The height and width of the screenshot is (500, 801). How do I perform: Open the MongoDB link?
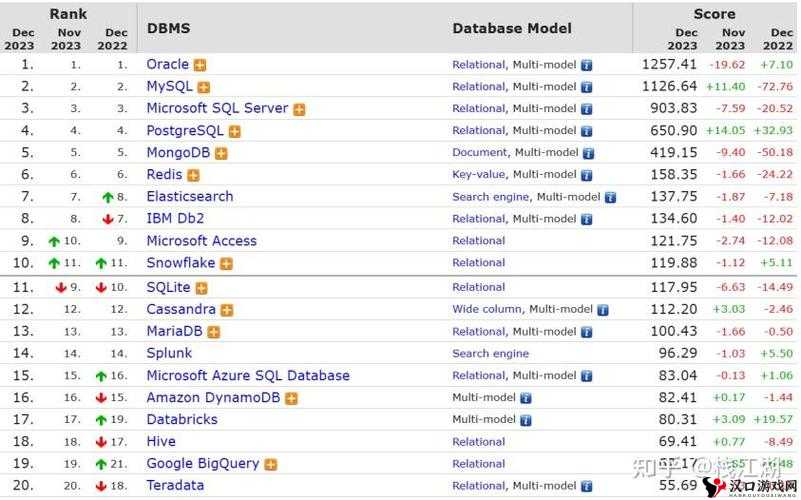click(x=178, y=153)
